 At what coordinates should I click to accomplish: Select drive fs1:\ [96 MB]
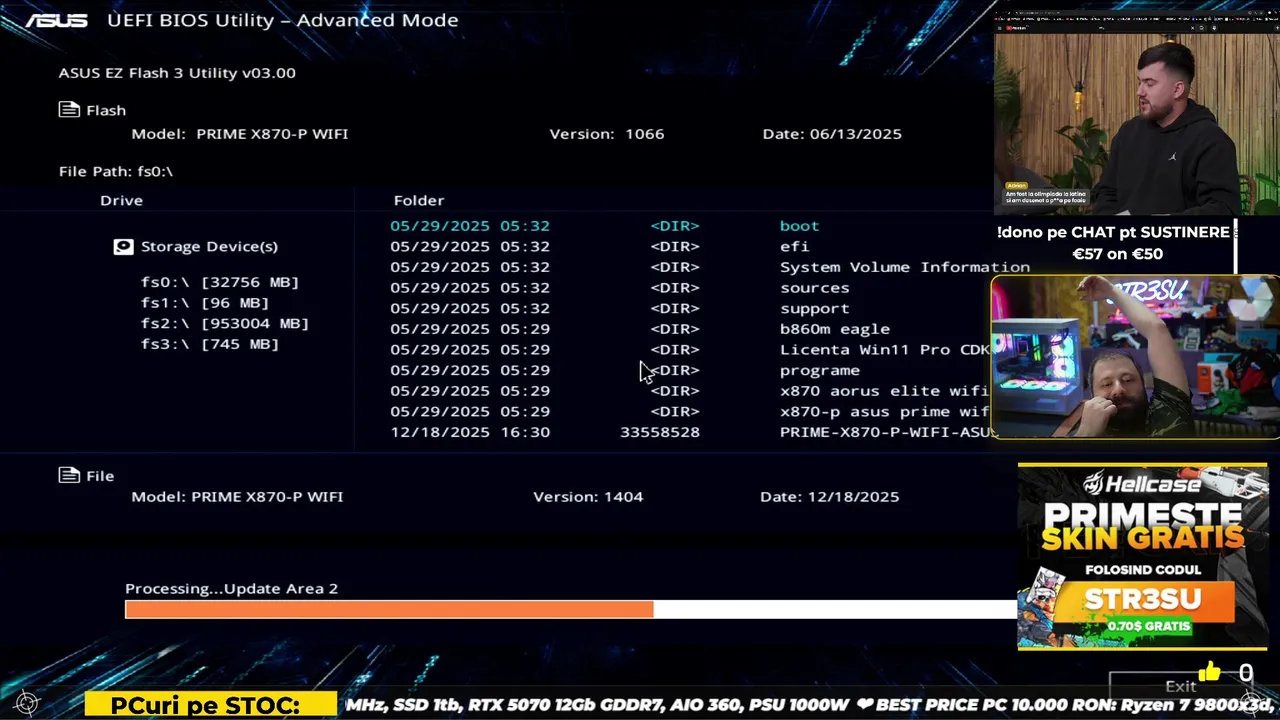click(205, 302)
